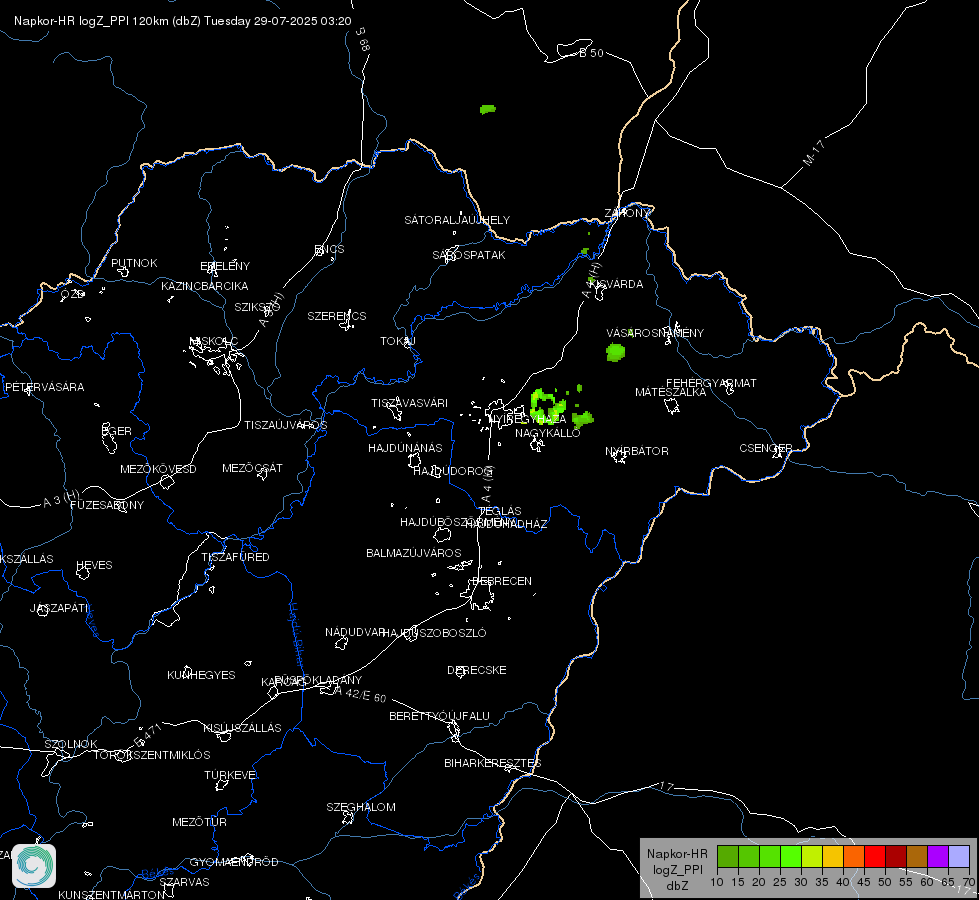Click the brown swatch between 55 and 60
The image size is (979, 900).
click(x=917, y=856)
